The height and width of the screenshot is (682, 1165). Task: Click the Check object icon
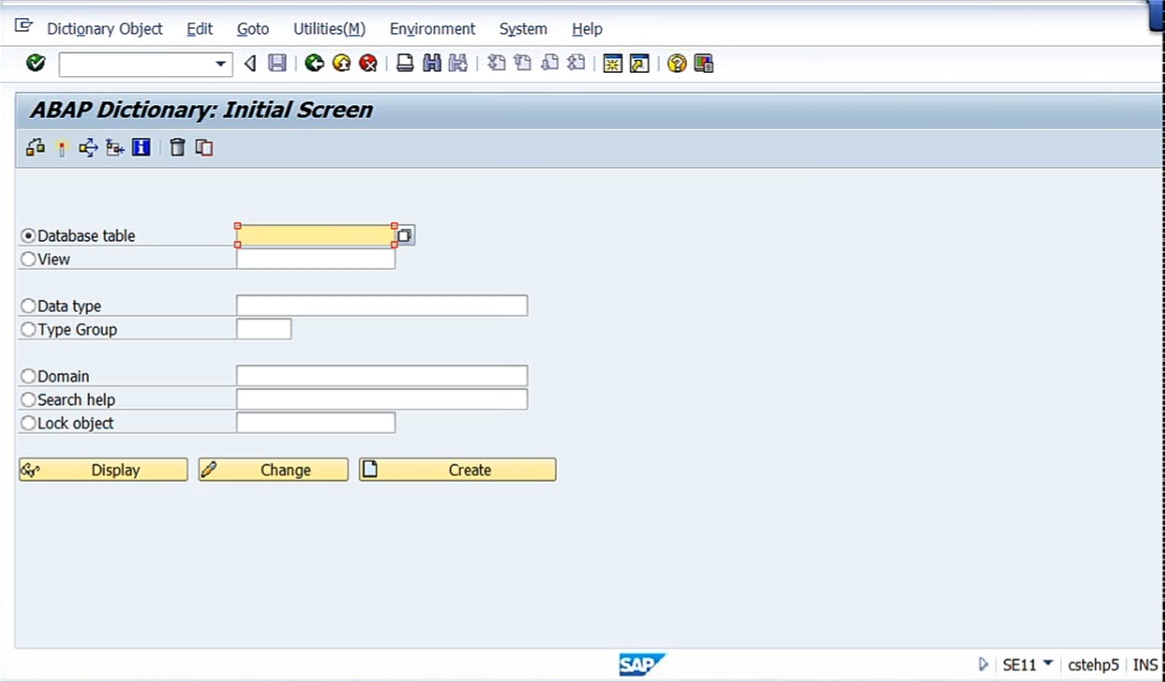point(35,147)
